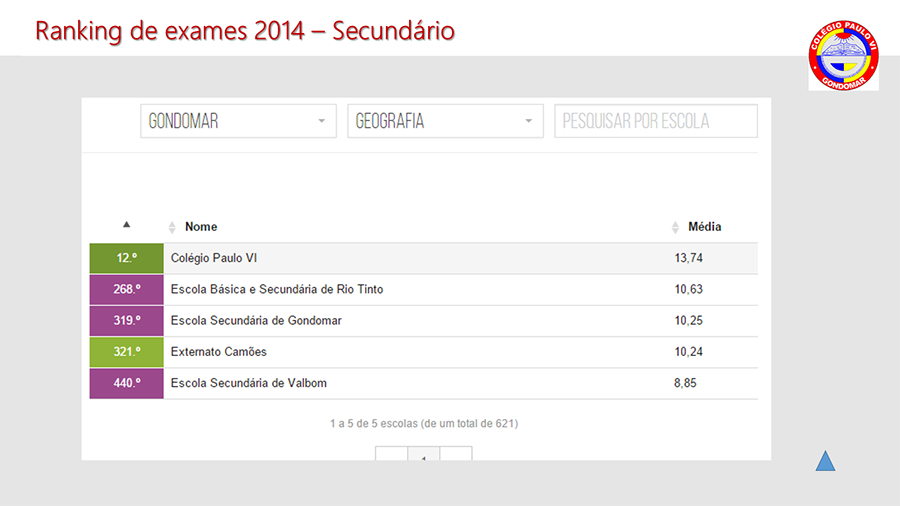Image resolution: width=900 pixels, height=506 pixels.
Task: Click the Colégio Paulo VI logo
Action: click(x=843, y=56)
